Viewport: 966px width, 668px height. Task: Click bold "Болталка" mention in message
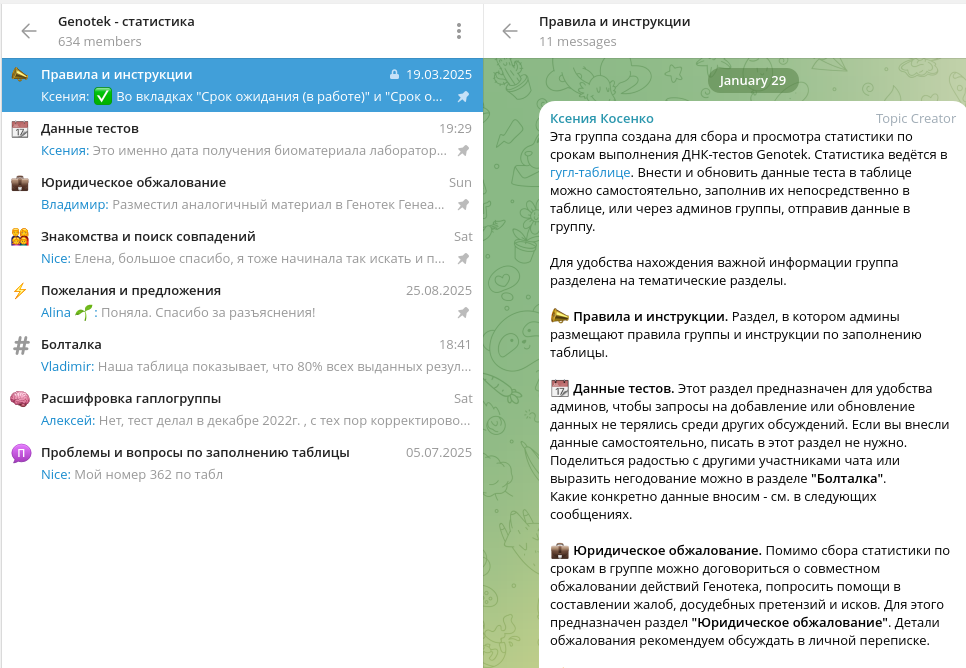pyautogui.click(x=848, y=478)
